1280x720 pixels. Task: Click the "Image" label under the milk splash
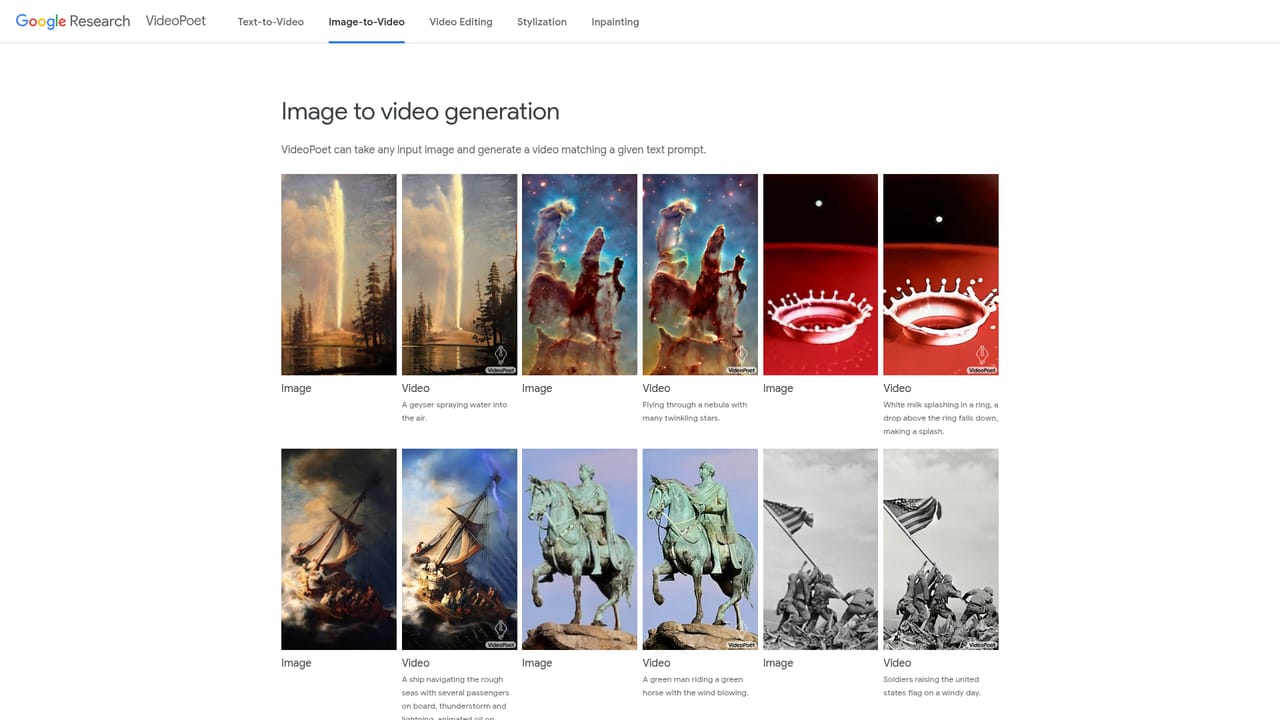click(778, 388)
